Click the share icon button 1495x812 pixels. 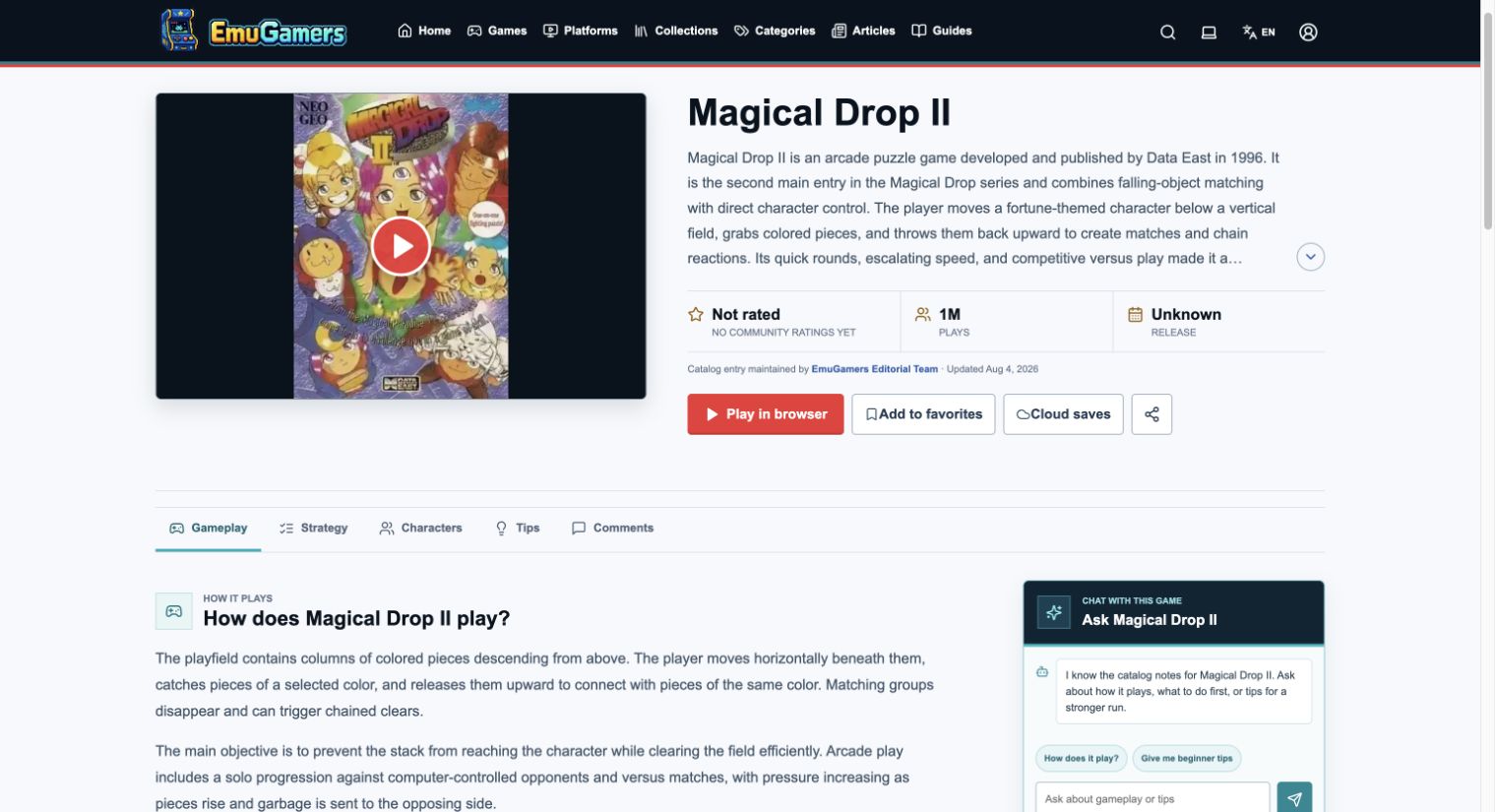(x=1152, y=414)
